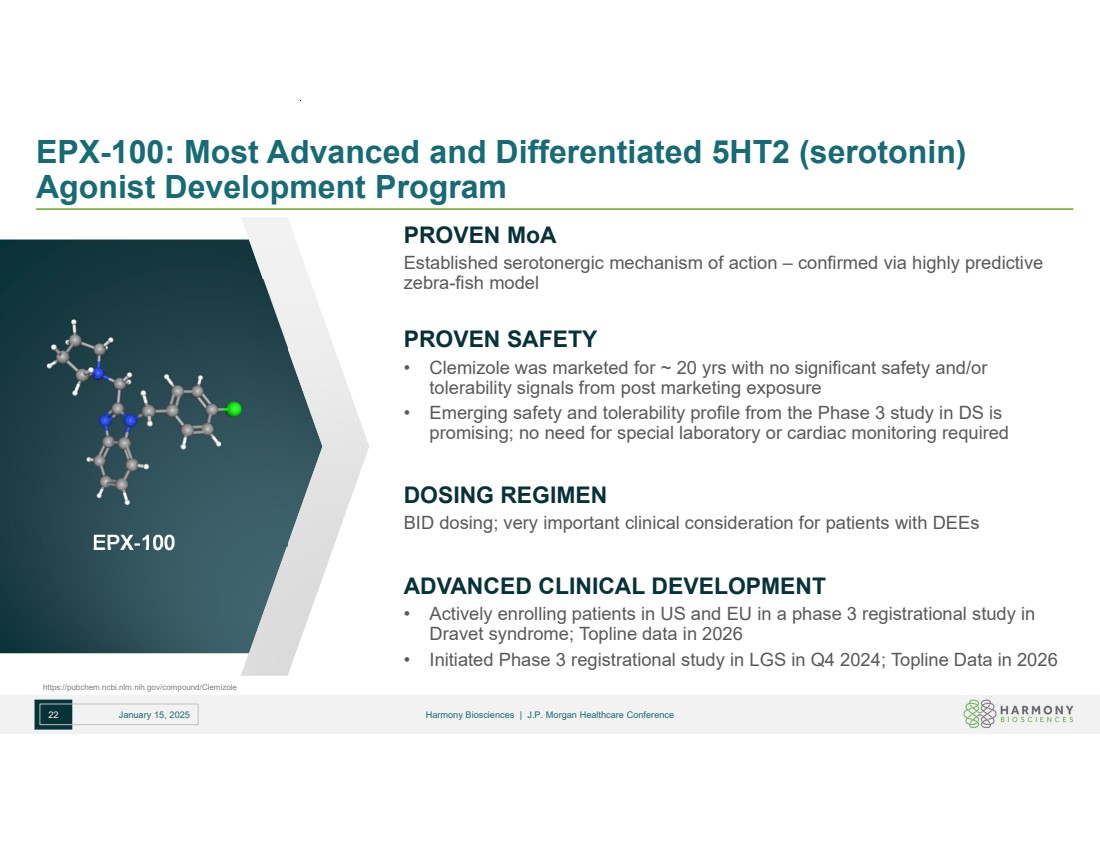Click the 'ADVANCED CLINICAL DEVELOPMENT' heading
This screenshot has width=1100, height=849.
click(615, 586)
